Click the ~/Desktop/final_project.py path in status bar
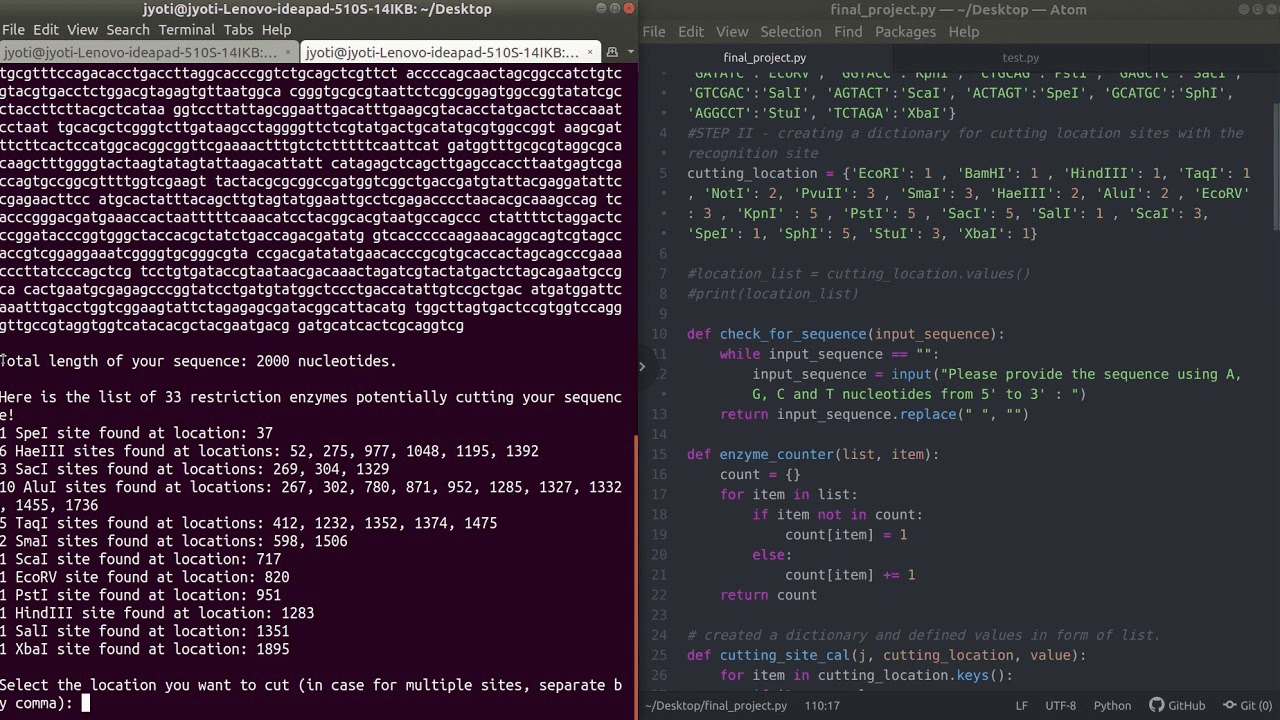 coord(716,705)
